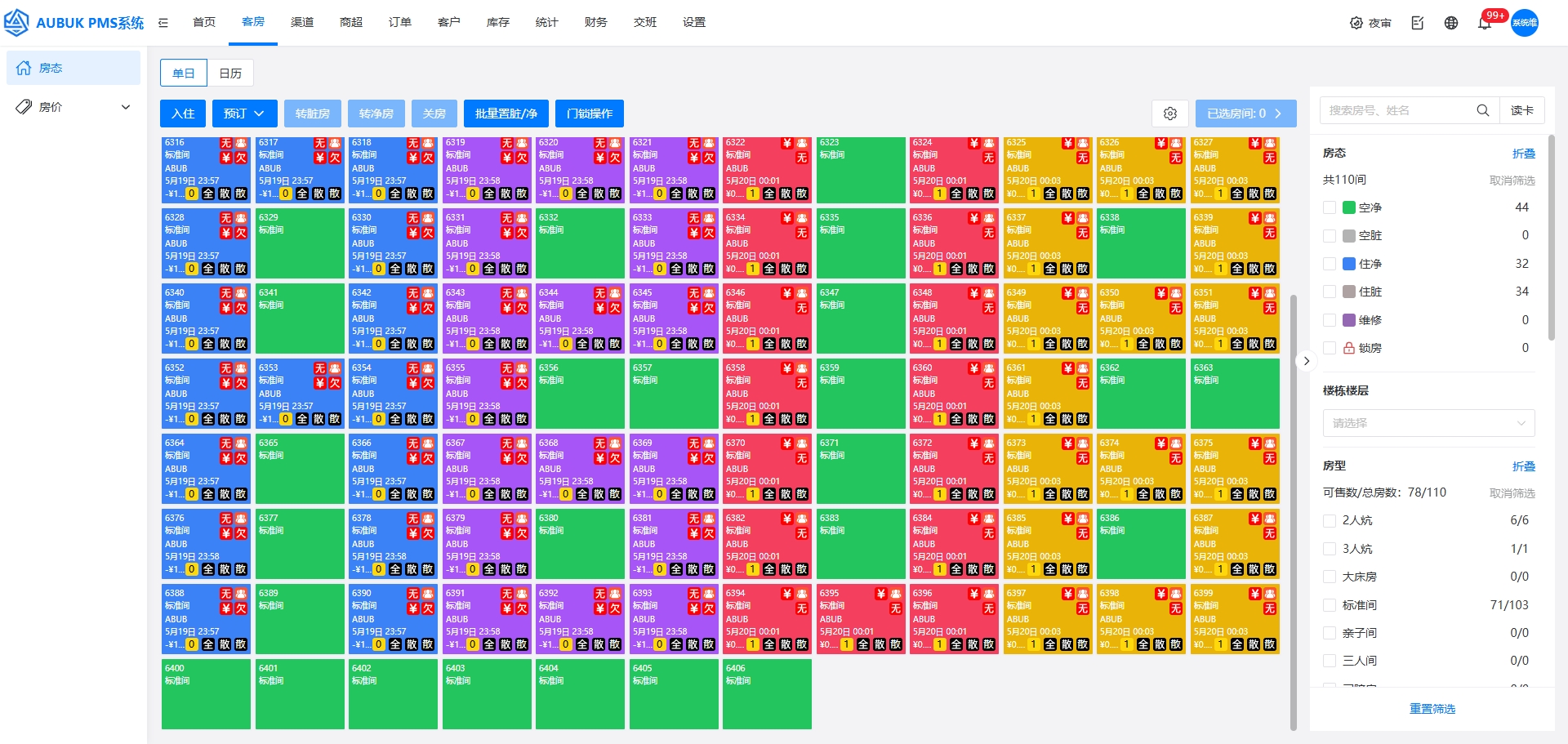Switch to the 日历 tab
This screenshot has width=1568, height=744.
(230, 74)
